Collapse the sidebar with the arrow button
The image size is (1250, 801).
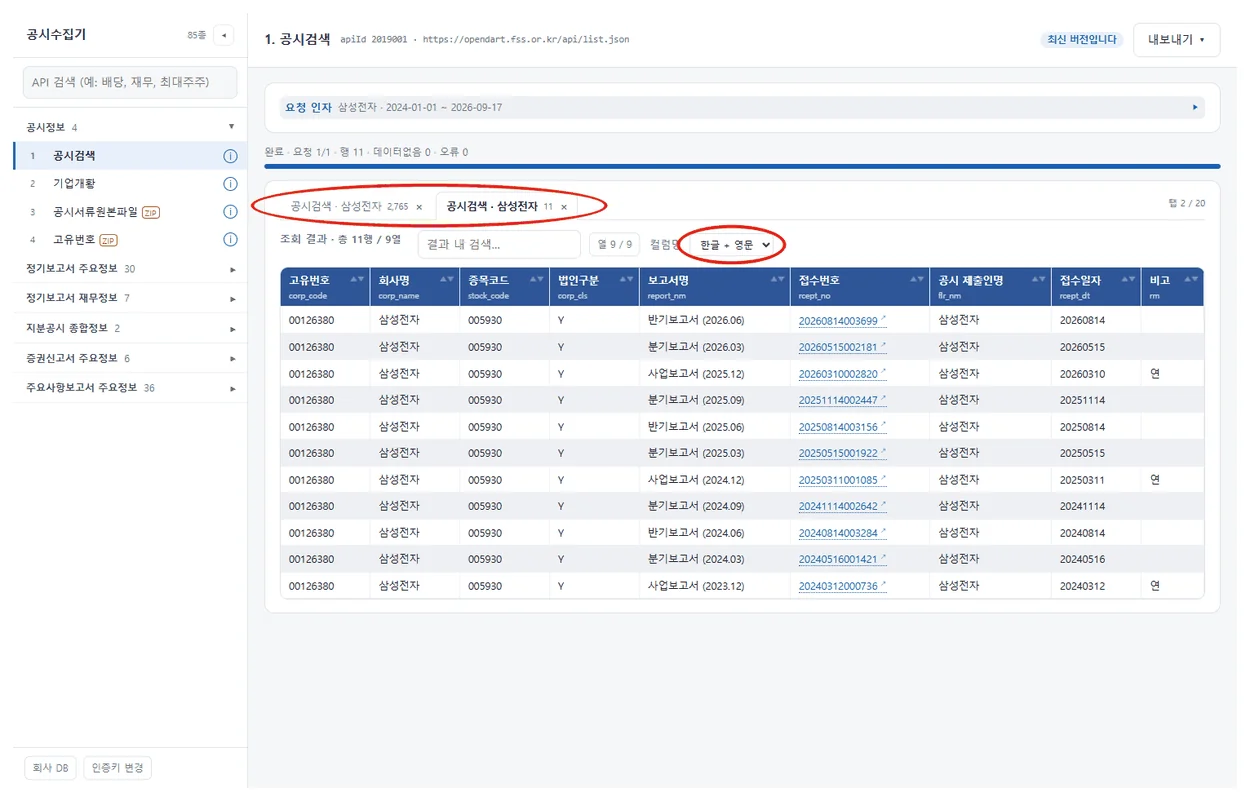click(224, 35)
